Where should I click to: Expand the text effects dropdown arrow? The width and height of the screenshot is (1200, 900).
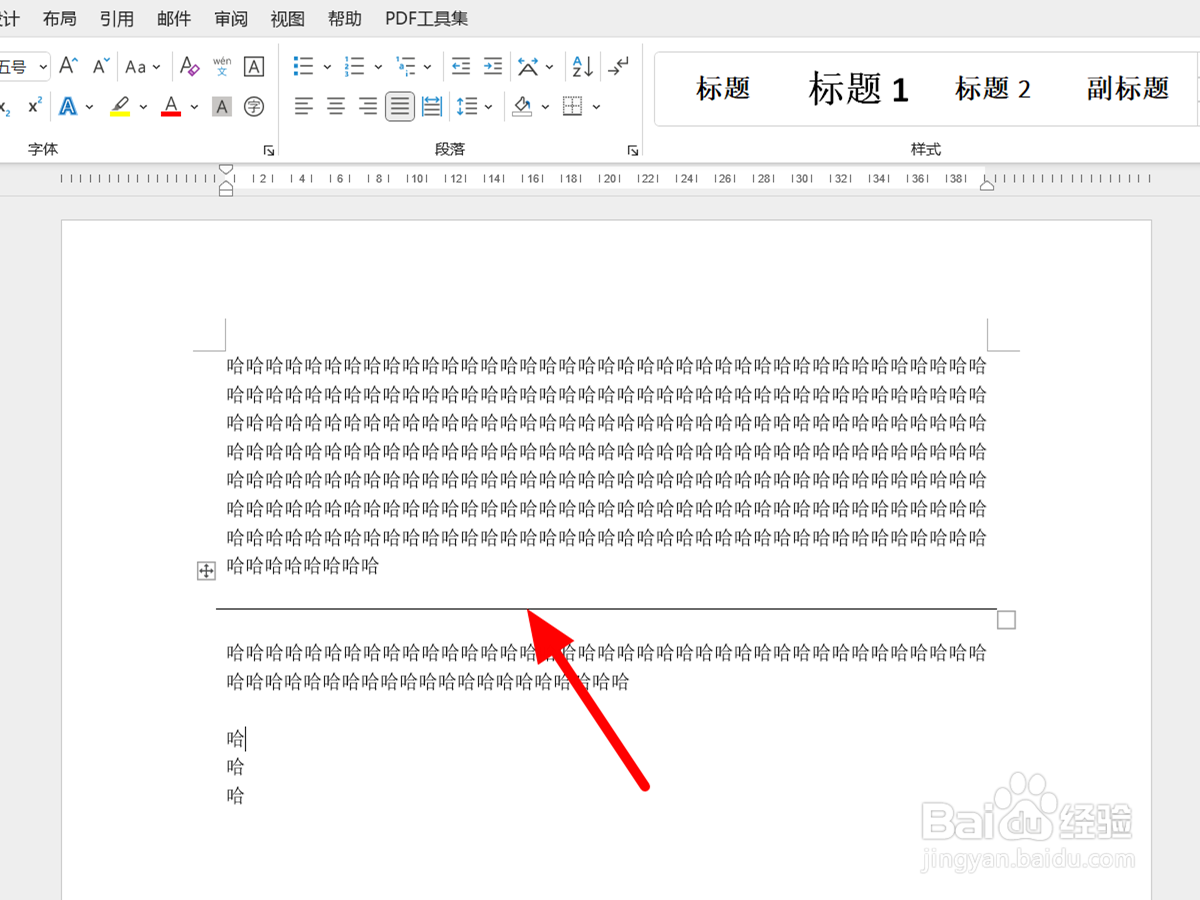(90, 107)
